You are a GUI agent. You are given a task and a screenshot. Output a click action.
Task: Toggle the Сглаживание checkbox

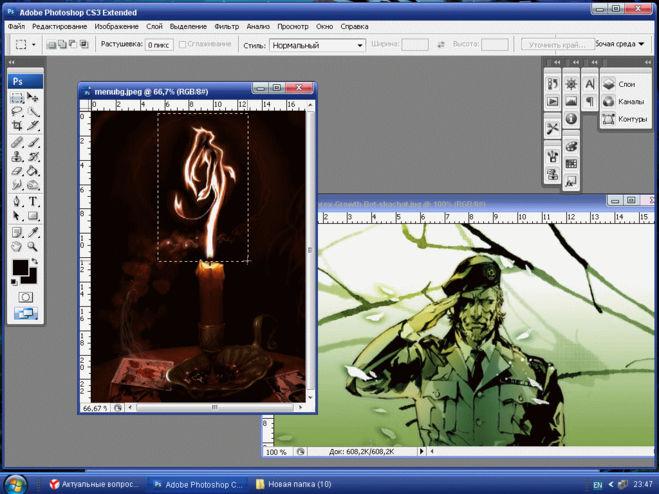[x=182, y=44]
